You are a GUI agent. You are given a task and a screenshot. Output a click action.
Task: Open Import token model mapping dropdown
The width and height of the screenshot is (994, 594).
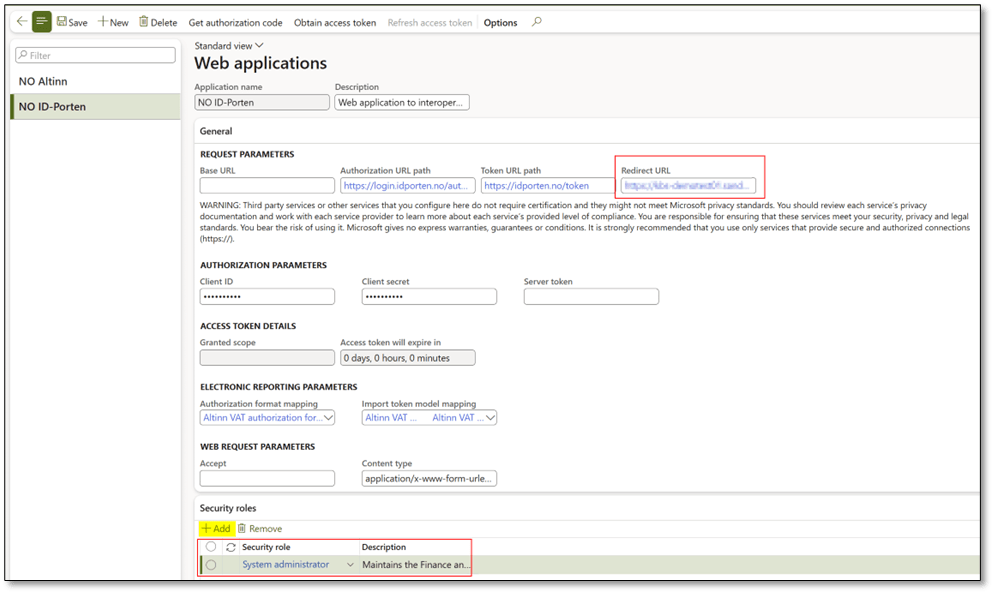(x=490, y=418)
